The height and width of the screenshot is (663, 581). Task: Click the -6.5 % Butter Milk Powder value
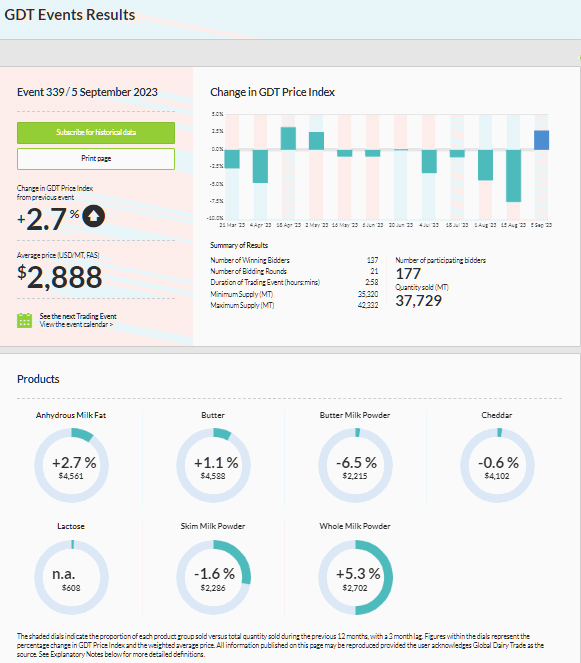(x=356, y=463)
